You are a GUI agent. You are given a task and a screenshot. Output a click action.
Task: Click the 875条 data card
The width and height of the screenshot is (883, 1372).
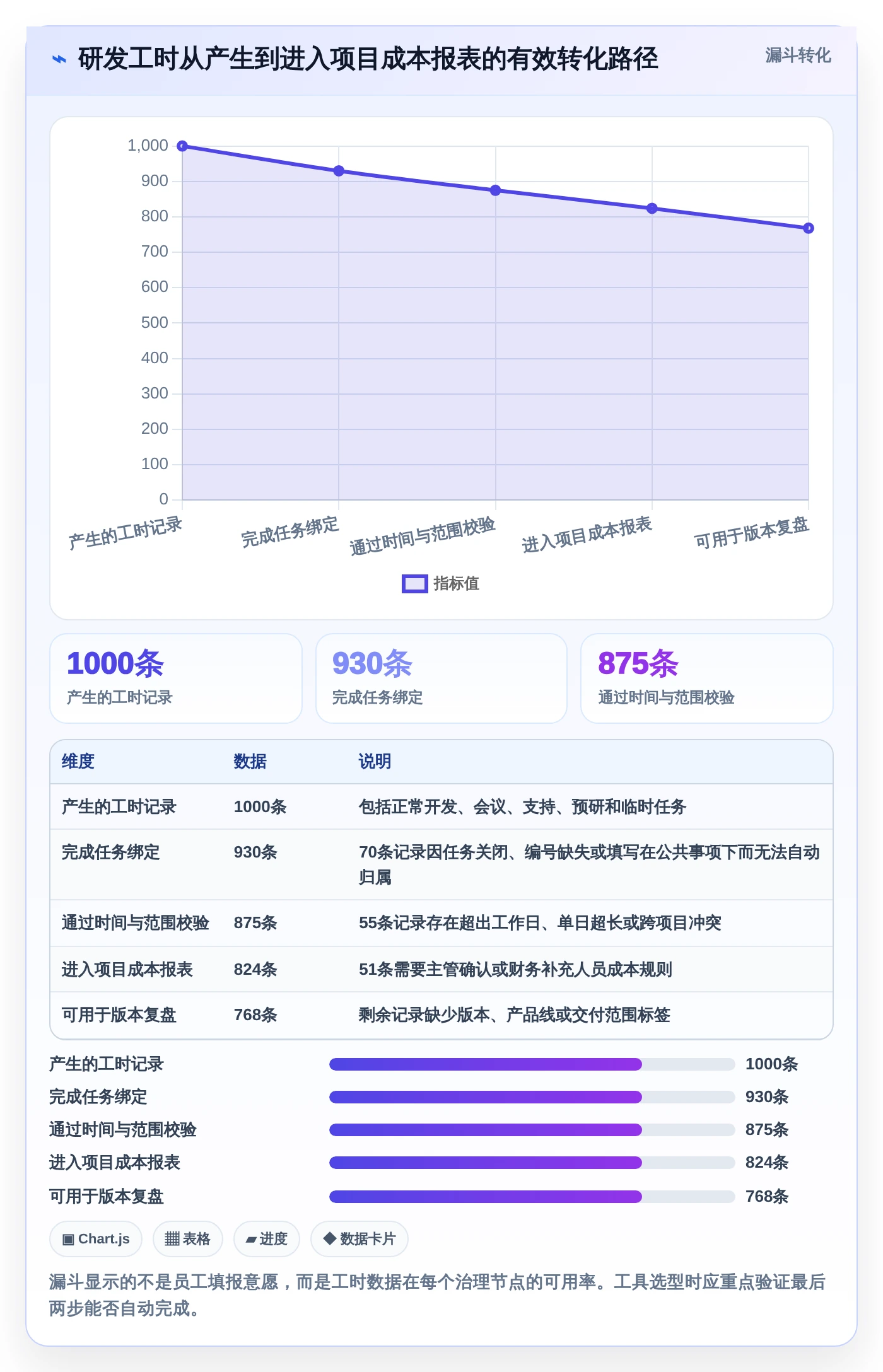click(x=706, y=678)
